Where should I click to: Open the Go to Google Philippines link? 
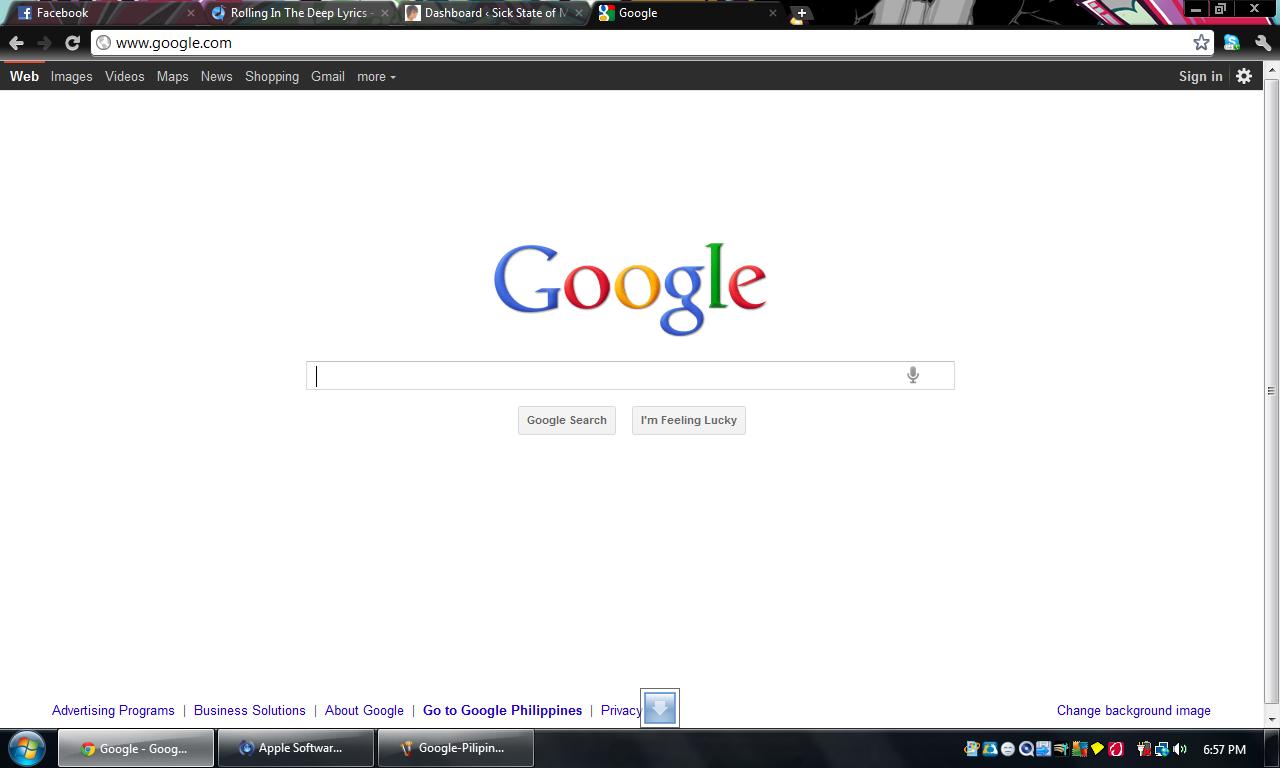[x=502, y=710]
